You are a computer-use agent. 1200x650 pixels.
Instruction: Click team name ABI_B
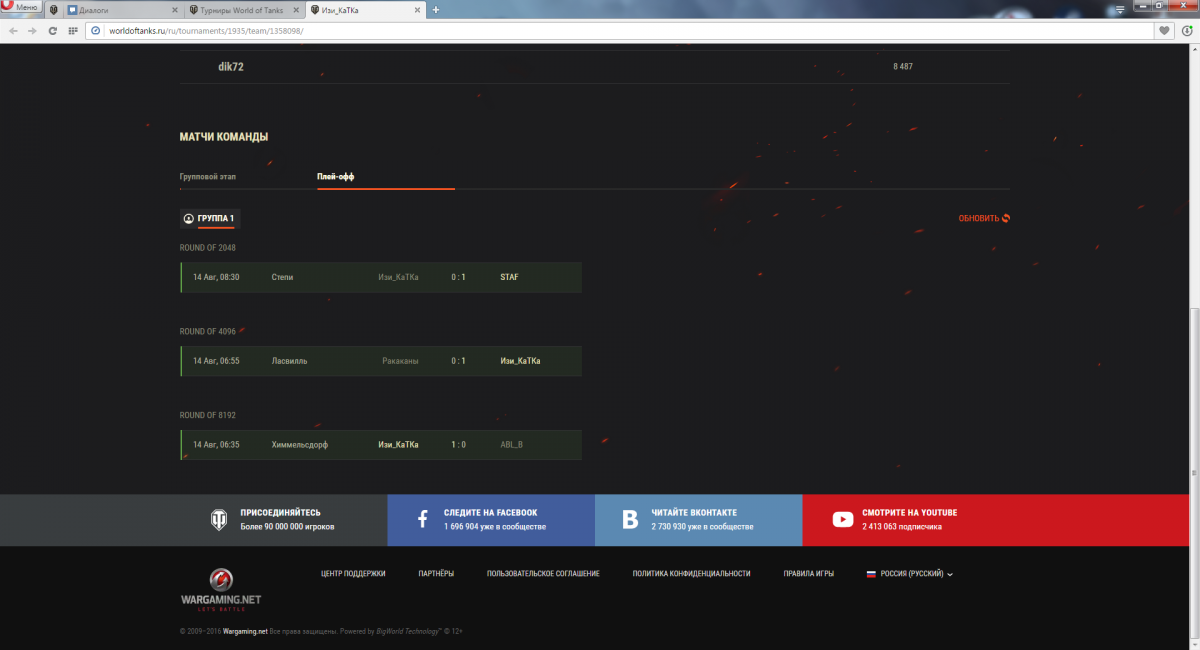pyautogui.click(x=511, y=445)
